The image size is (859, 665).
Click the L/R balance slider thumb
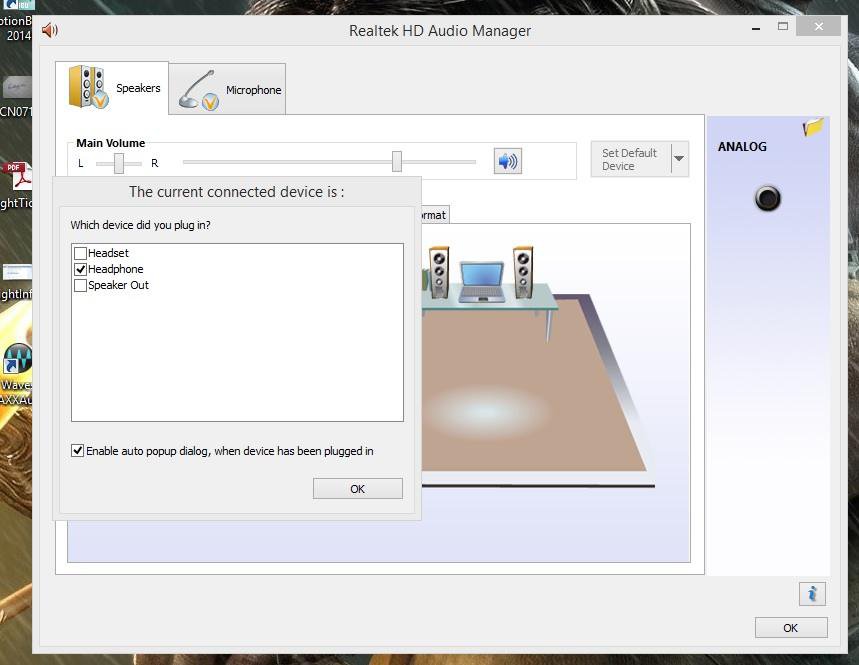coord(119,163)
